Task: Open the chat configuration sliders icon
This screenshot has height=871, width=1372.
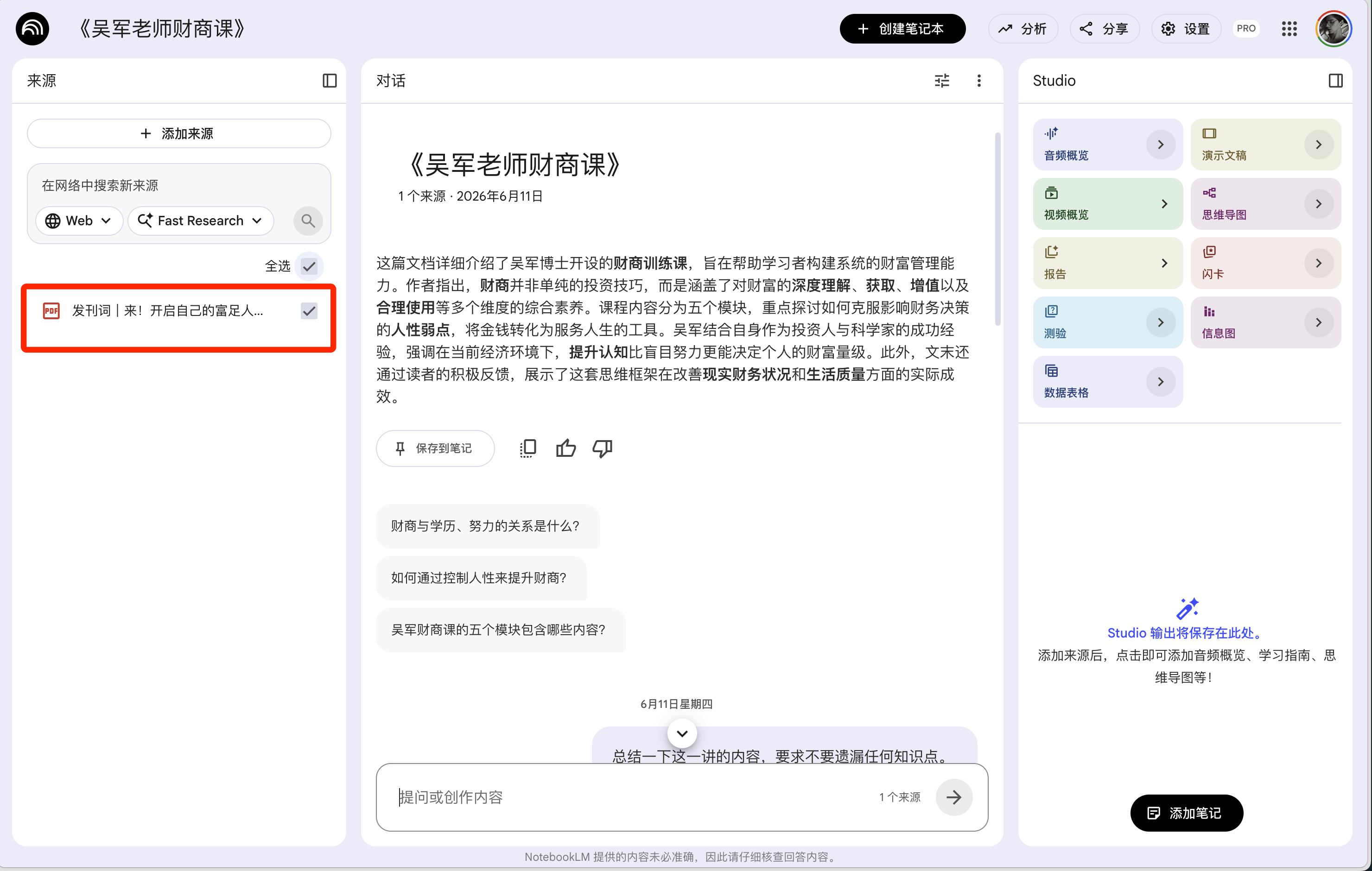Action: click(x=942, y=80)
